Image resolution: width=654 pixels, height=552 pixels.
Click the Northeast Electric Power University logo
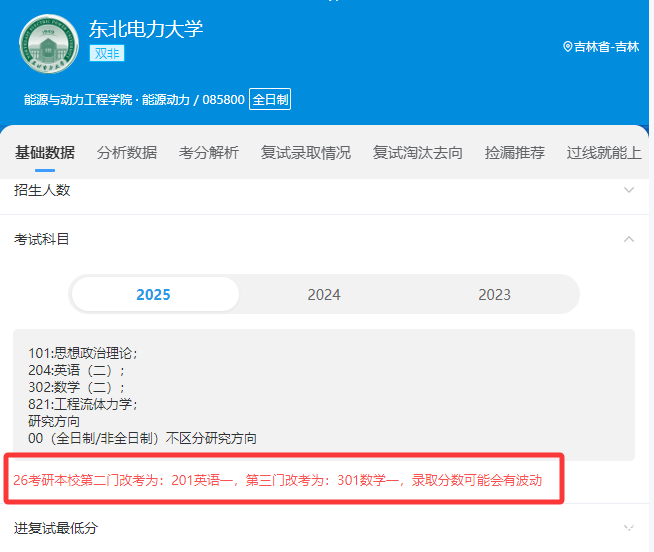coord(47,45)
